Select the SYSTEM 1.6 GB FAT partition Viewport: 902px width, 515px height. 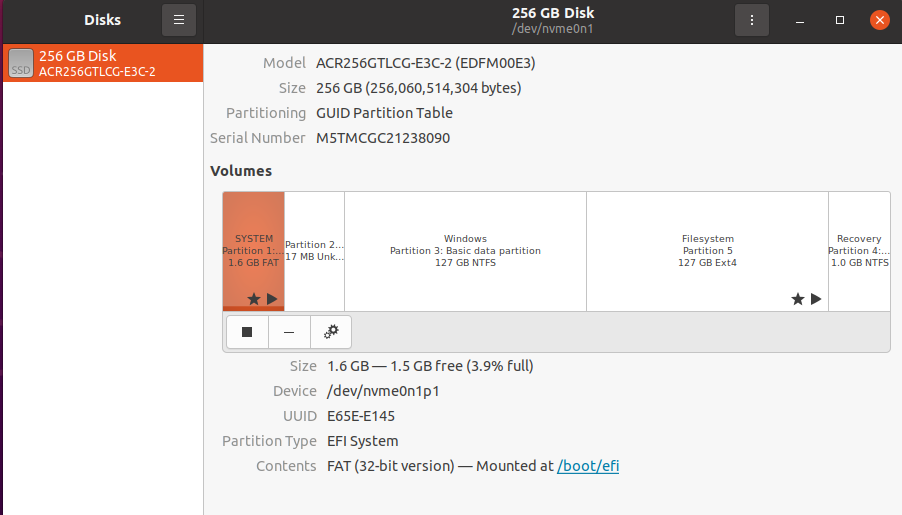click(254, 251)
